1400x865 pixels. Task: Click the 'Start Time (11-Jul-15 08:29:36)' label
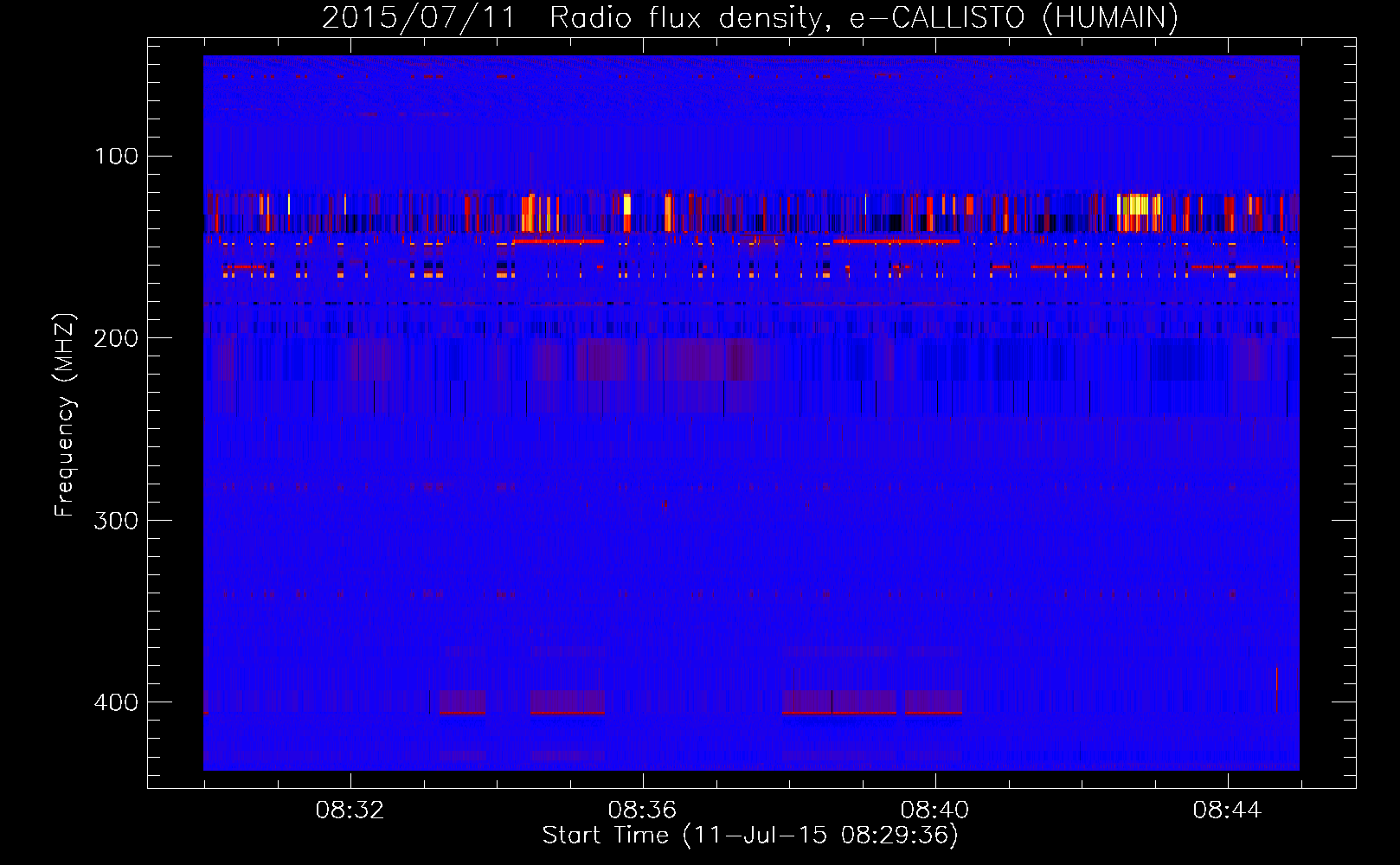[750, 836]
